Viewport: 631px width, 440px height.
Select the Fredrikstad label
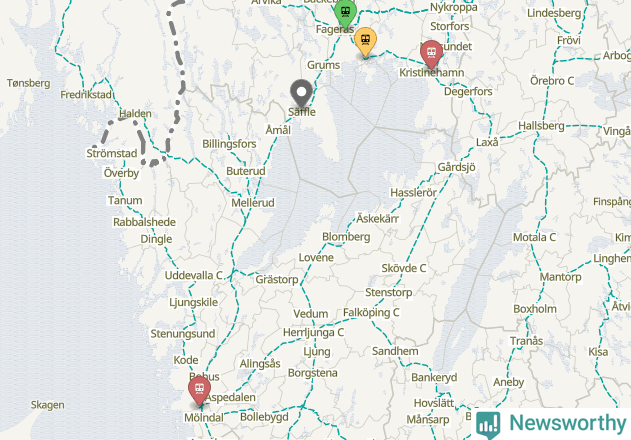pos(86,95)
